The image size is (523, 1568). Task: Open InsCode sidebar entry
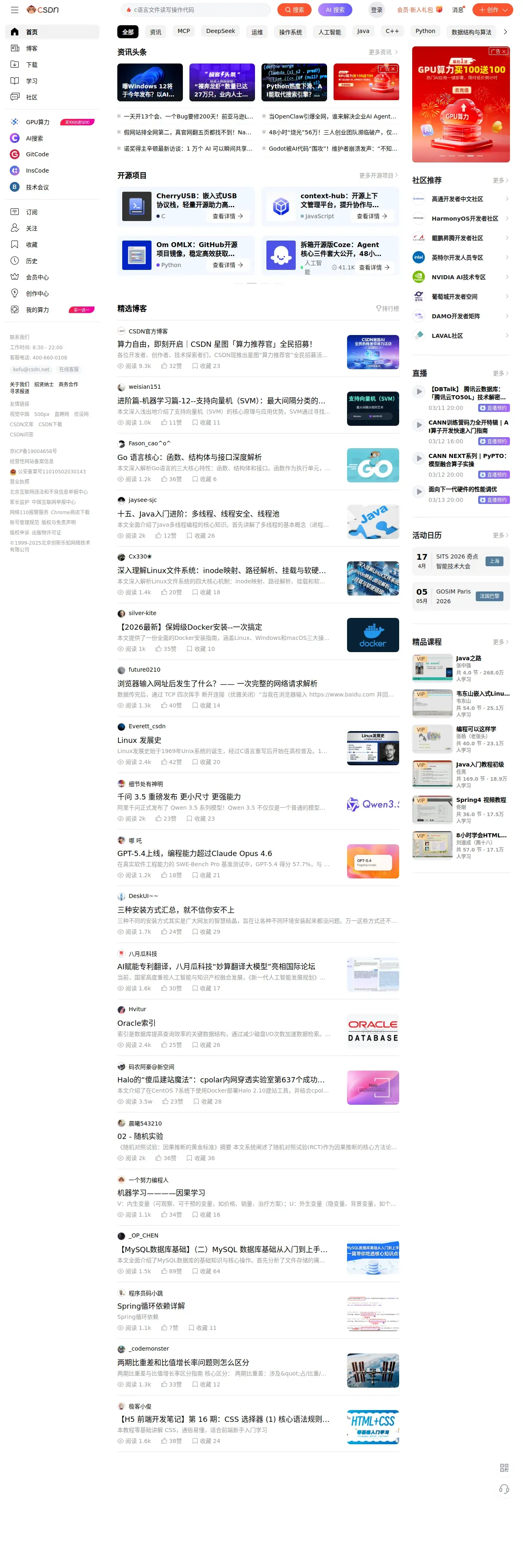[x=53, y=171]
